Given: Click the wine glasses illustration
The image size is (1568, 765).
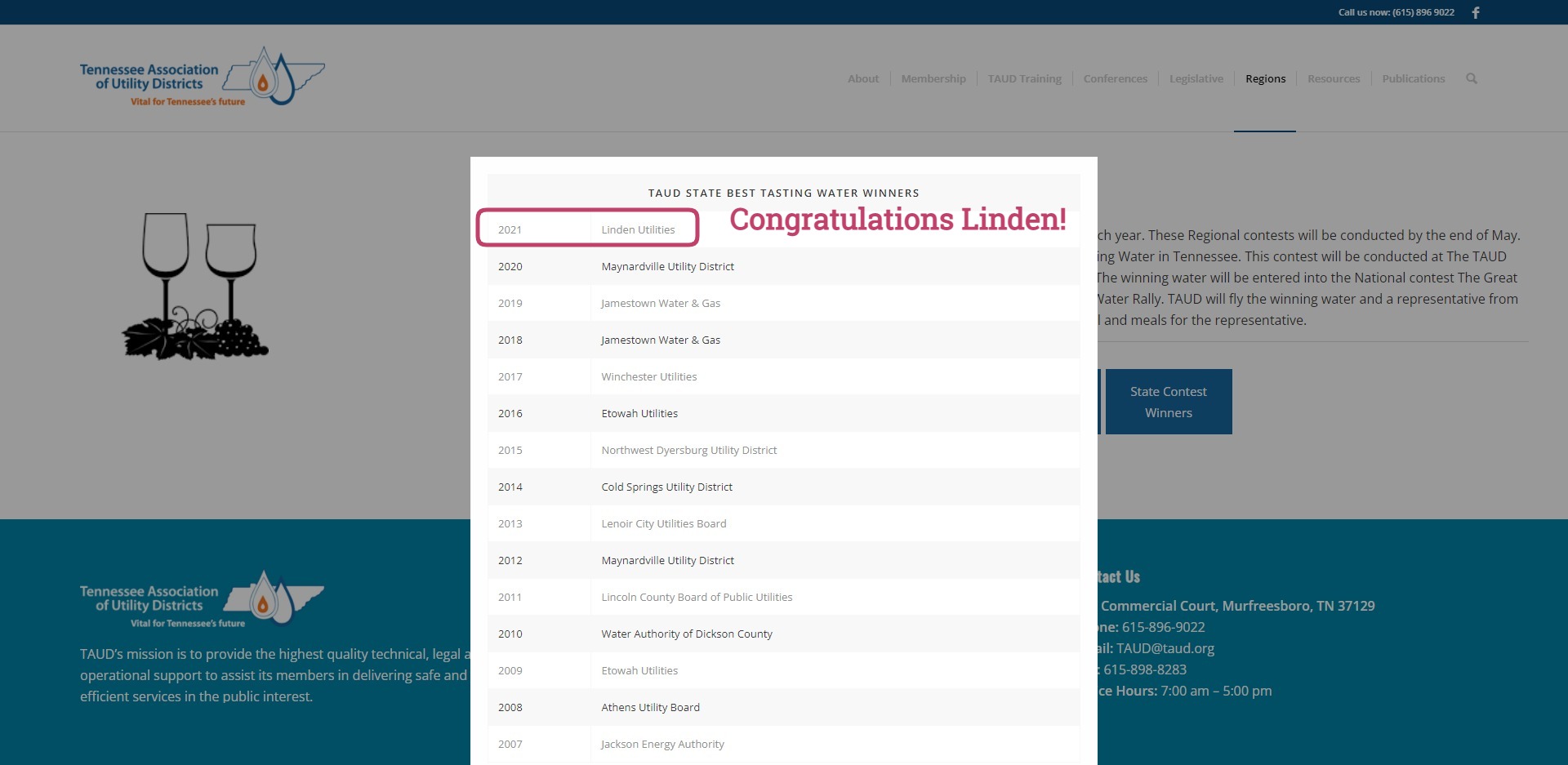Looking at the screenshot, I should 194,286.
